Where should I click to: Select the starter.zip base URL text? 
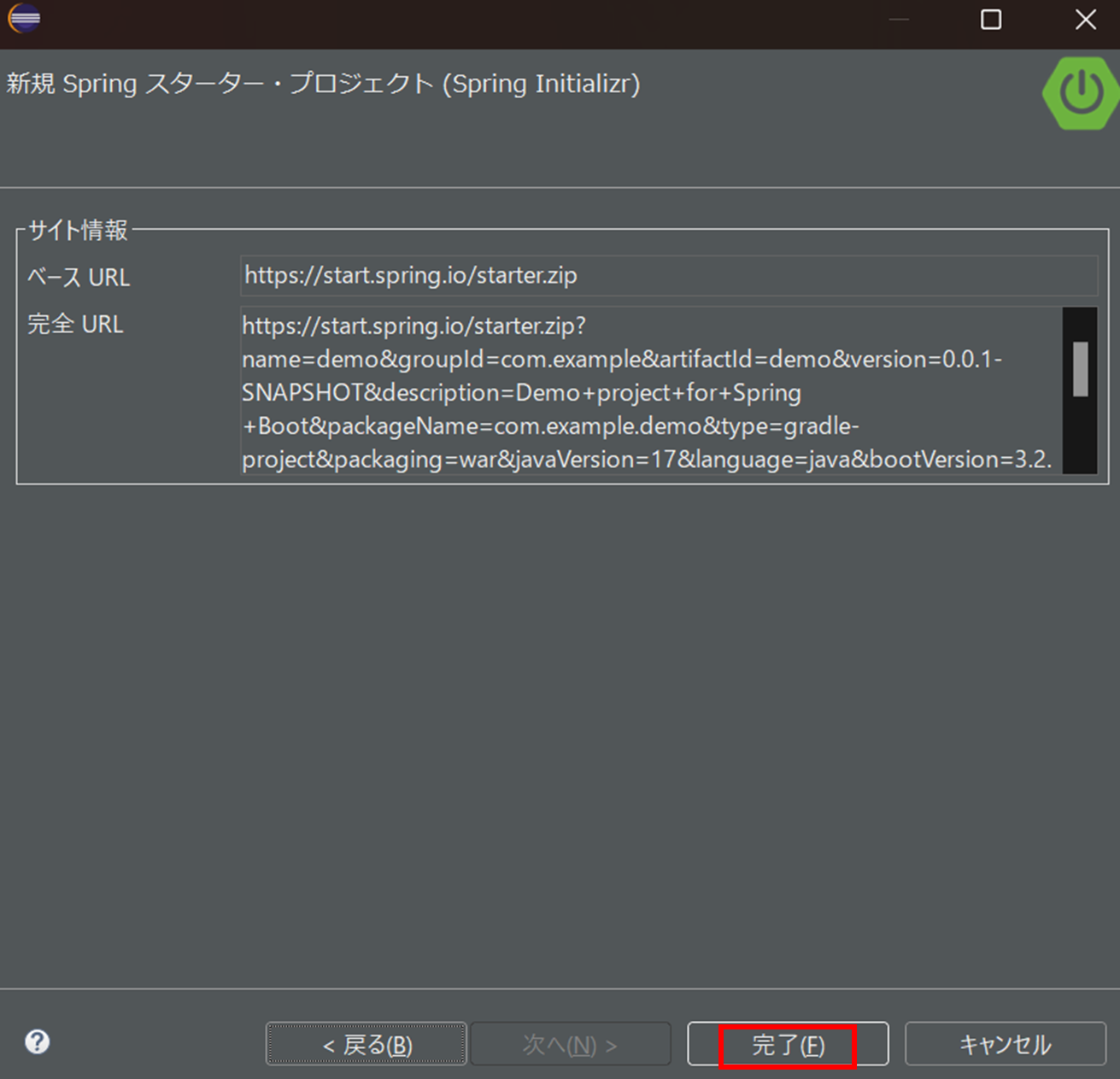[x=411, y=275]
